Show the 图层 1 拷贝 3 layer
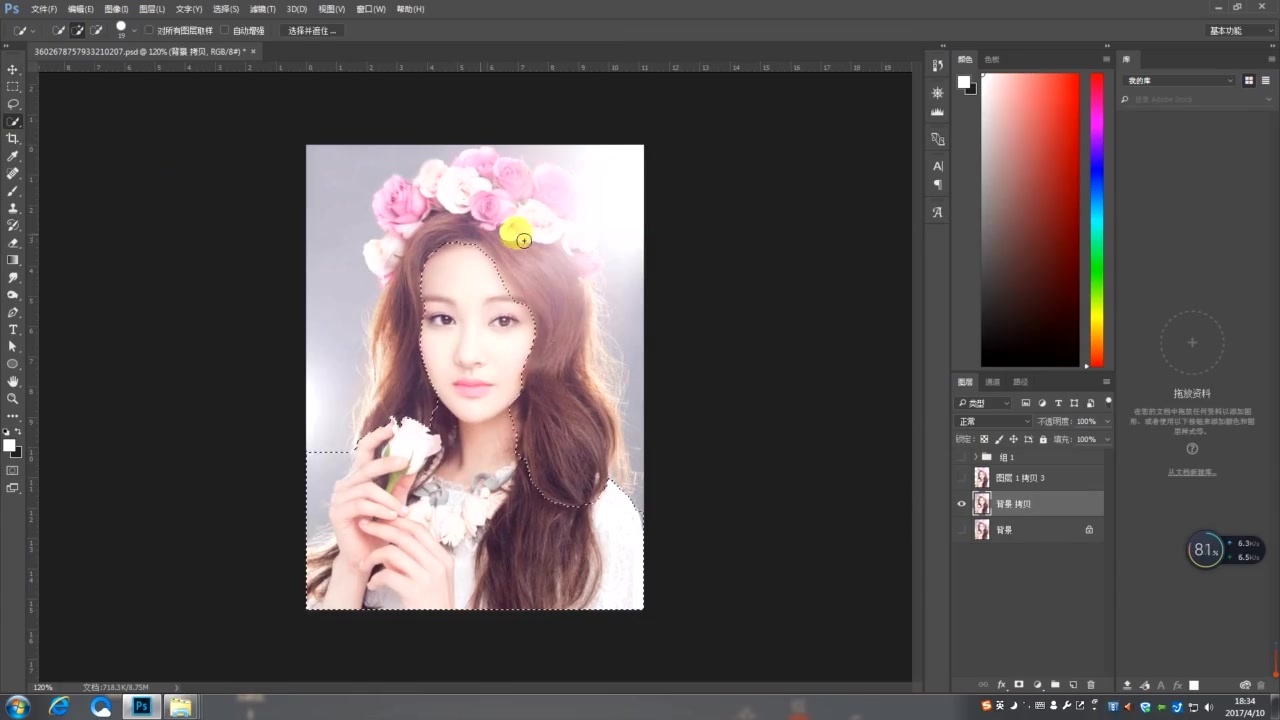 tap(962, 478)
